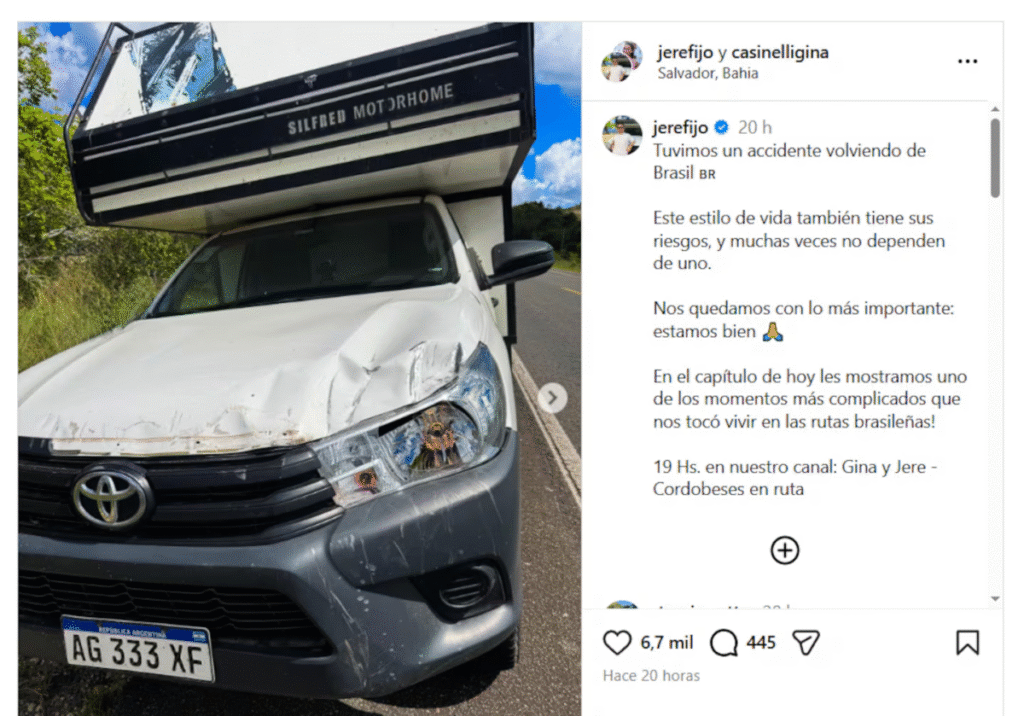The width and height of the screenshot is (1024, 716).
Task: Load more comments with plus circle
Action: 784,550
